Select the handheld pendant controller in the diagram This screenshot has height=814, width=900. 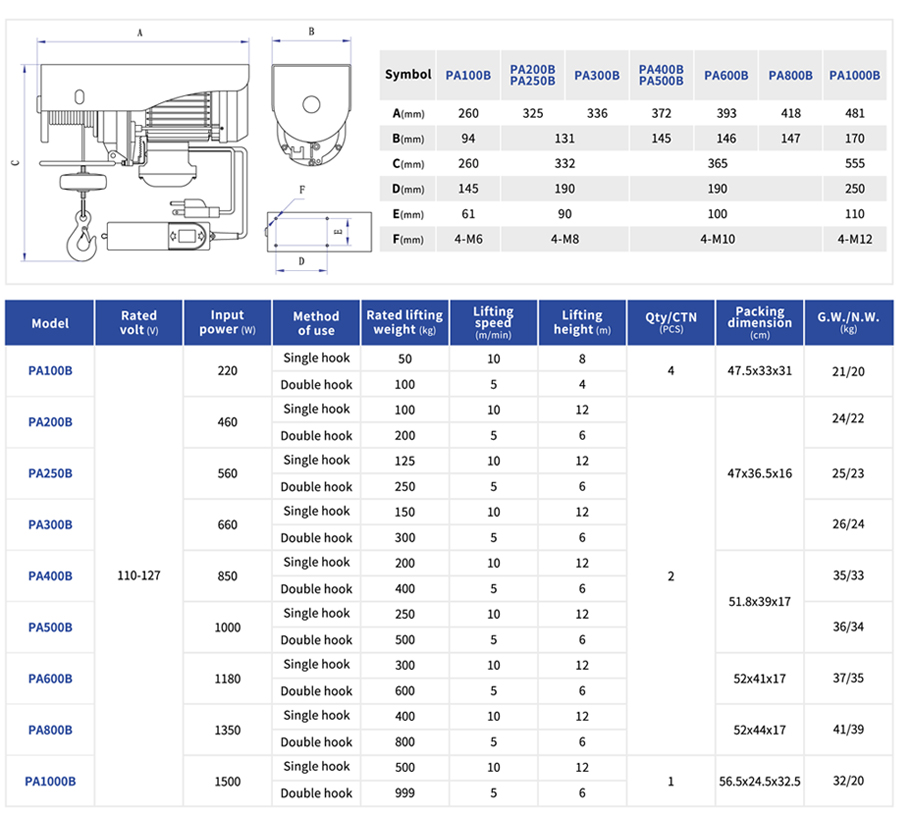[x=158, y=238]
